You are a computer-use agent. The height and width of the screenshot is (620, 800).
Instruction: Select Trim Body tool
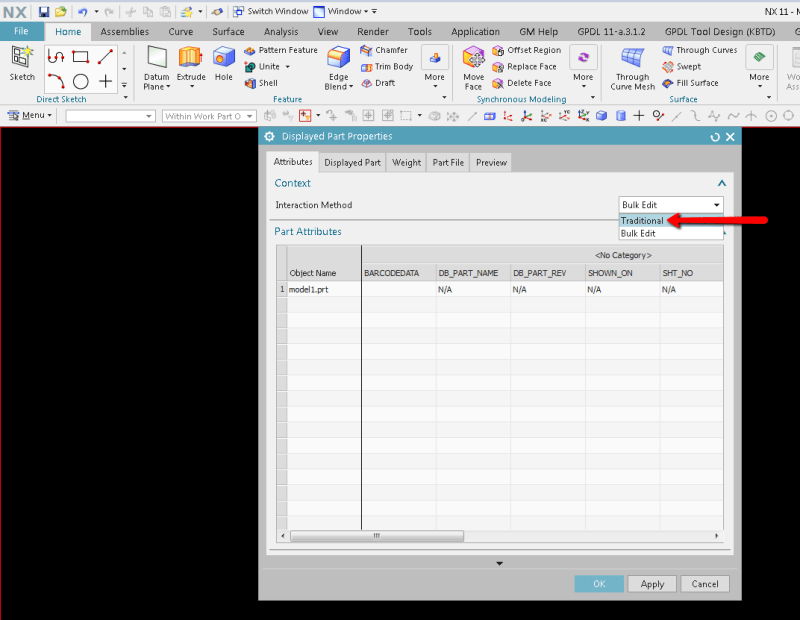pos(387,66)
